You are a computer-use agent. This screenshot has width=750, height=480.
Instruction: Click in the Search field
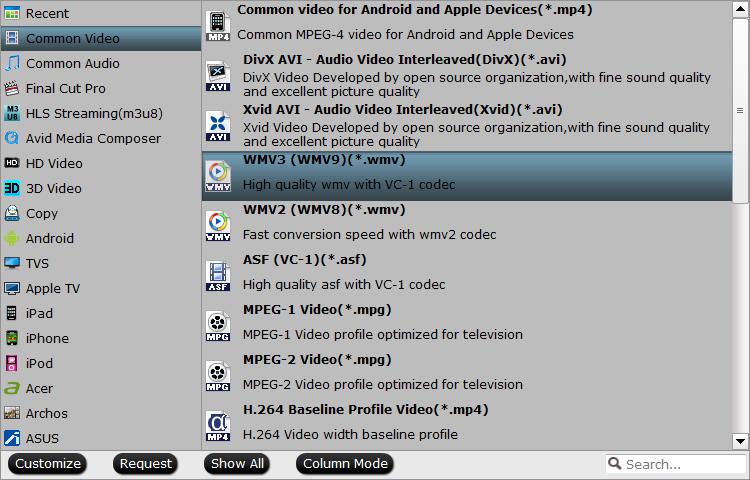tap(676, 464)
